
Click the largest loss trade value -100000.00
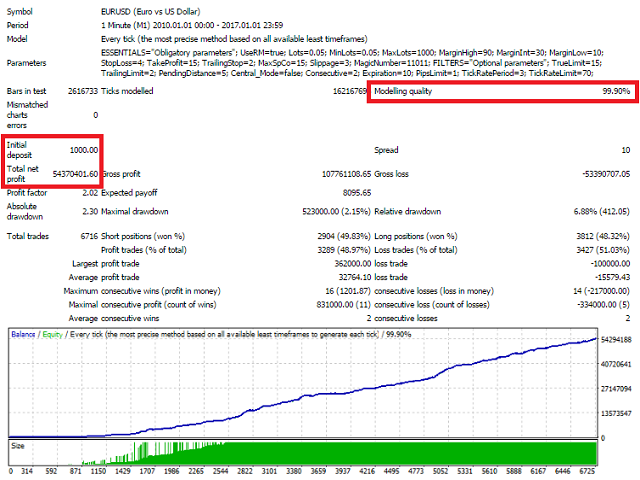tap(610, 264)
